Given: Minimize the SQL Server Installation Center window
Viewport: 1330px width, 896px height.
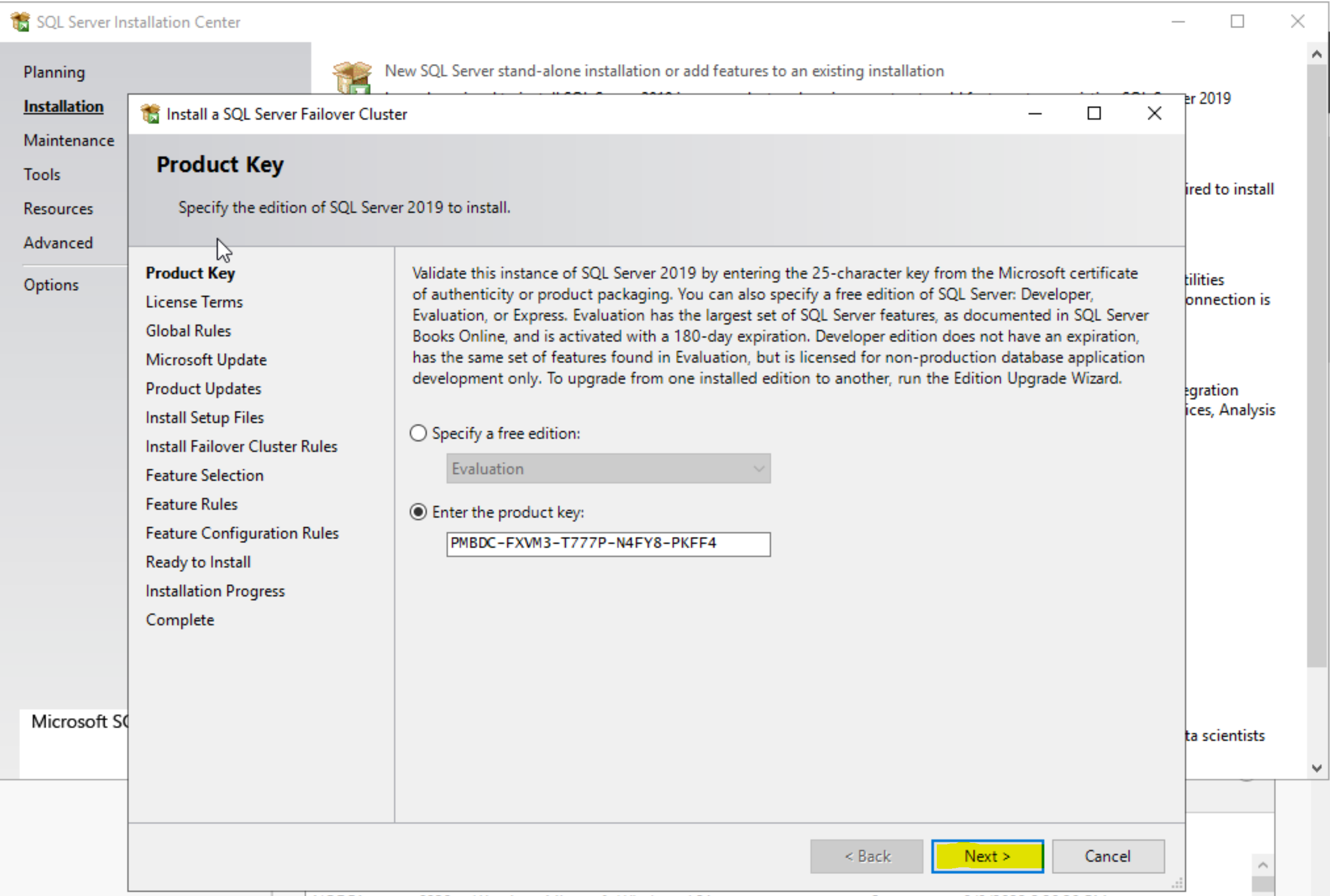Looking at the screenshot, I should 1178,21.
